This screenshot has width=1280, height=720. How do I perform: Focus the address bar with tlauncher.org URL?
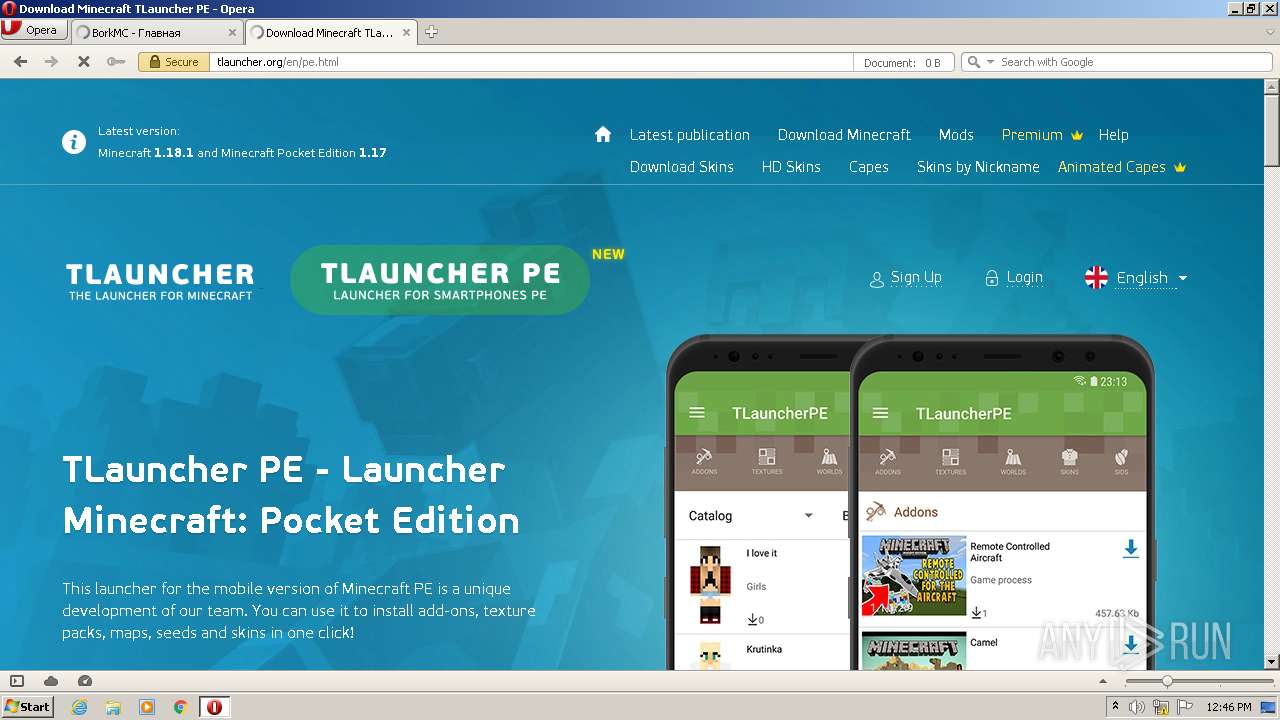pos(531,62)
